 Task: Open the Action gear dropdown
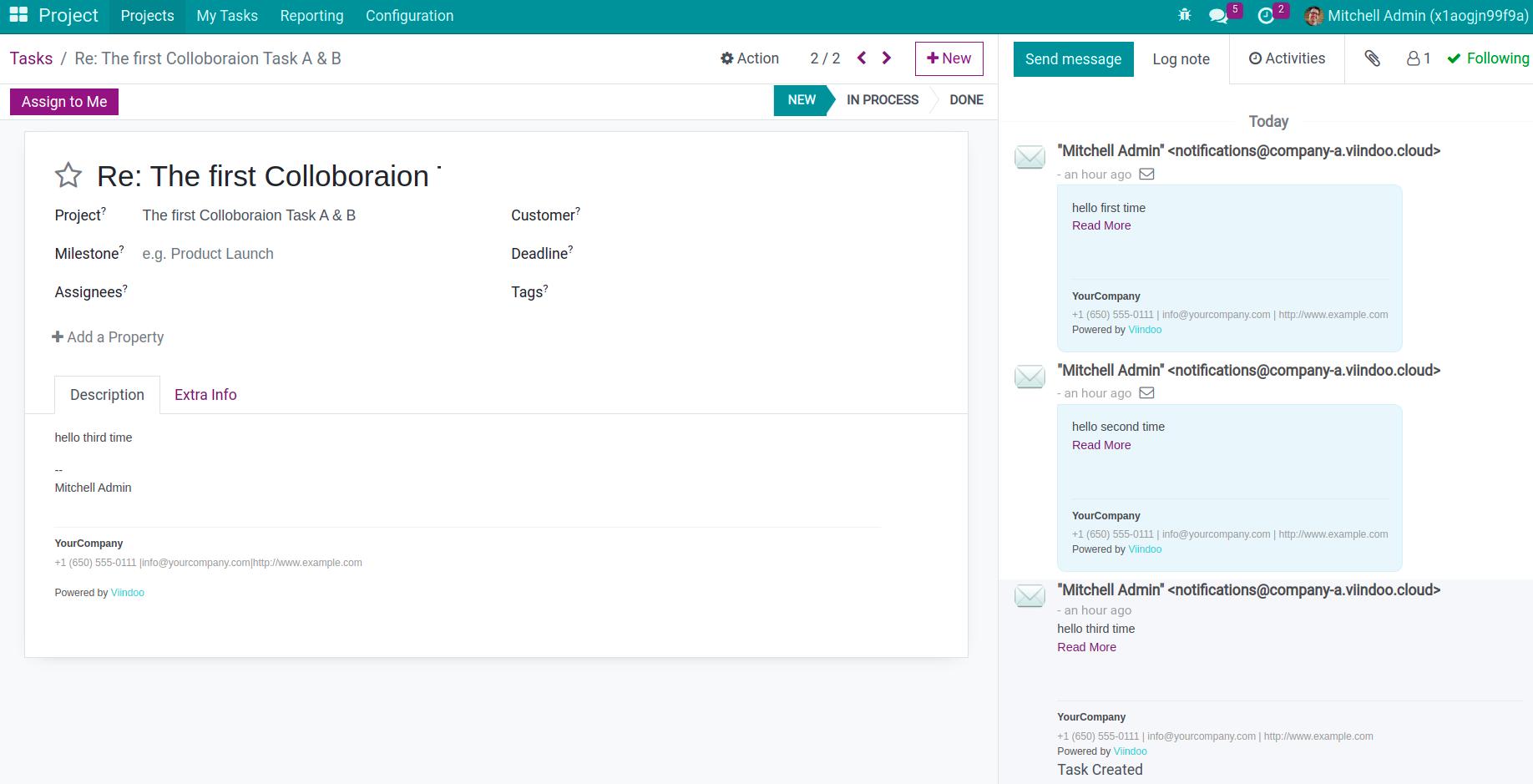click(750, 58)
